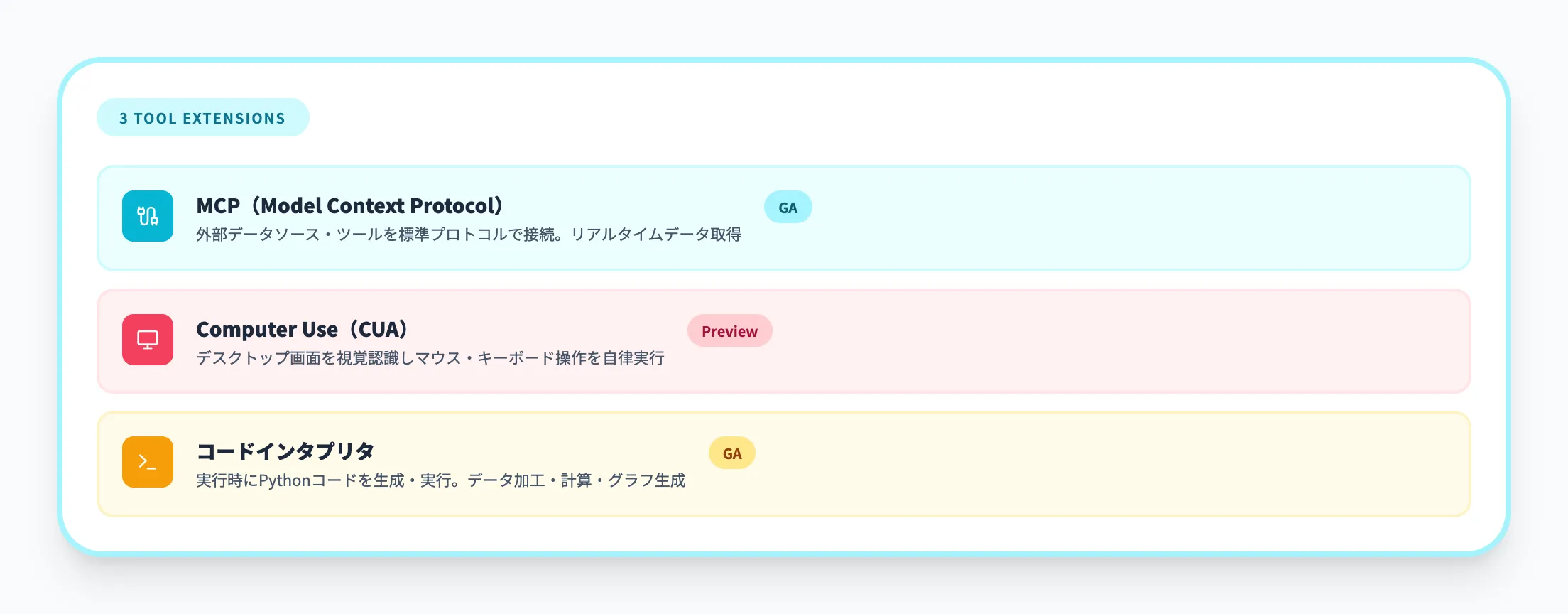Open the MCP (Model Context Protocol) title

click(349, 206)
